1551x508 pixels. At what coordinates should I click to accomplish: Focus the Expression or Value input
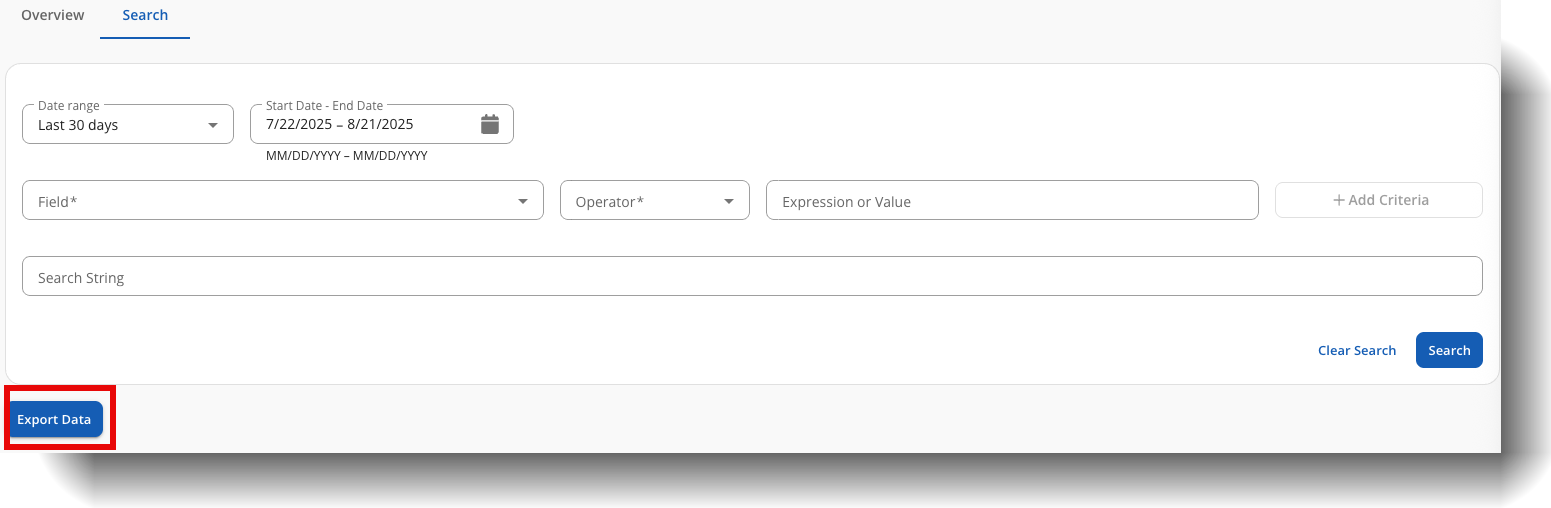(1011, 201)
